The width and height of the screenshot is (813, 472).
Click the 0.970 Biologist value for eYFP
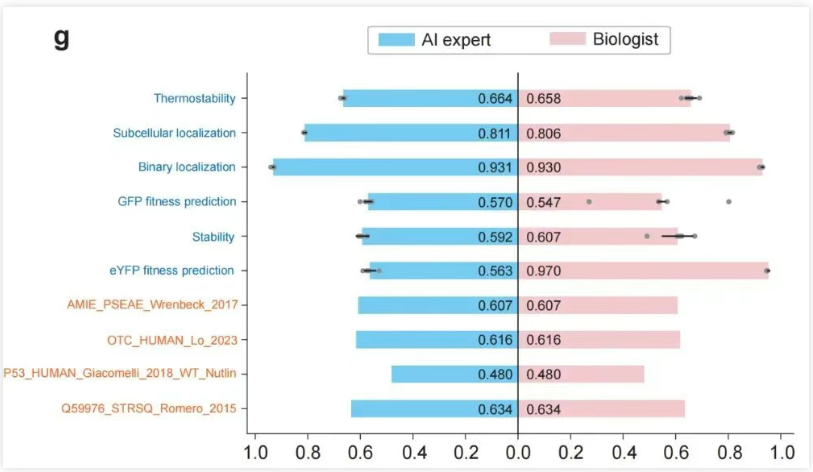pos(544,270)
